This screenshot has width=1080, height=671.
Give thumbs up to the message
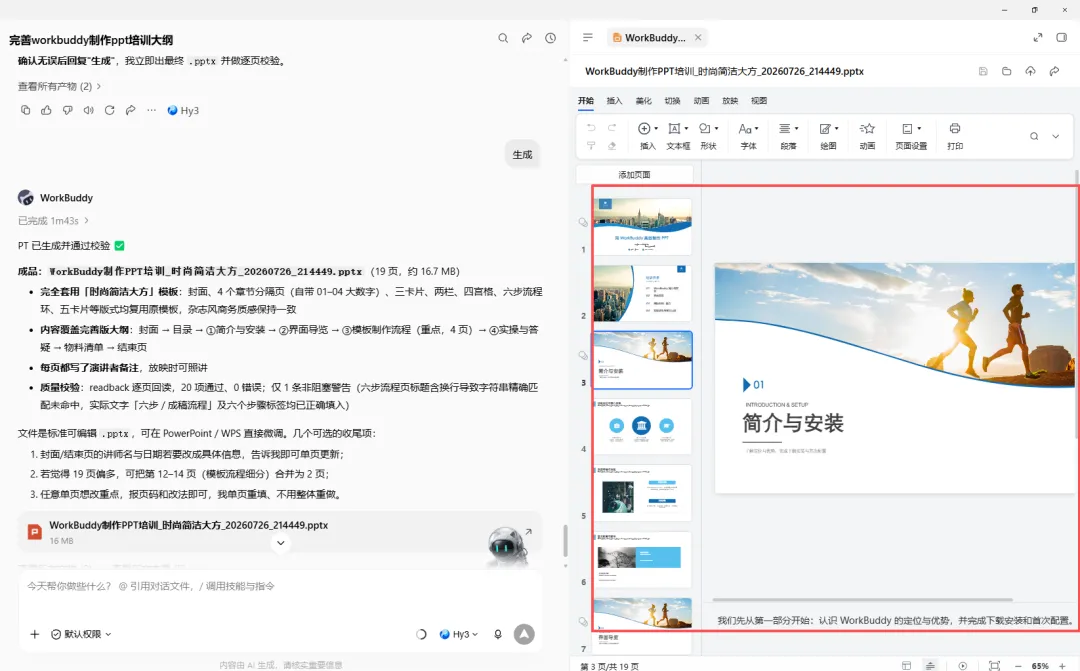46,110
